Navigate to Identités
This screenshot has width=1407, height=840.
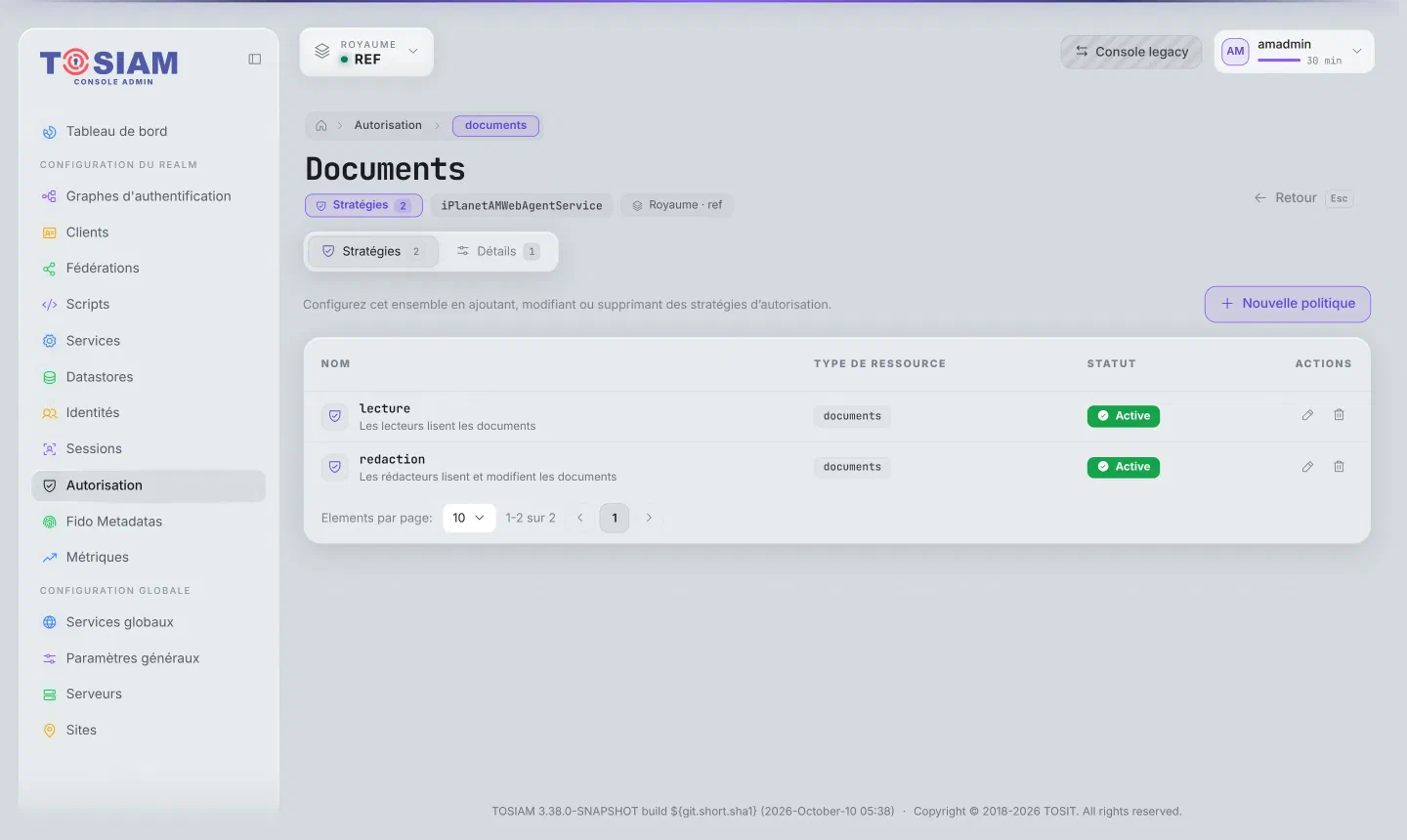click(149, 413)
